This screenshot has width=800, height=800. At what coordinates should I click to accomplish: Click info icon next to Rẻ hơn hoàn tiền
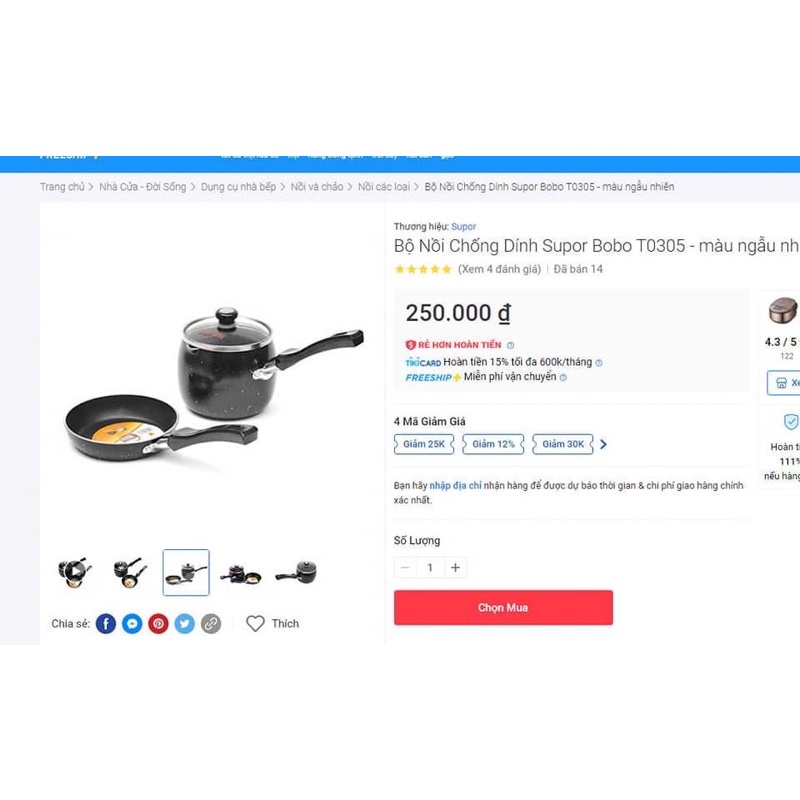coord(511,345)
